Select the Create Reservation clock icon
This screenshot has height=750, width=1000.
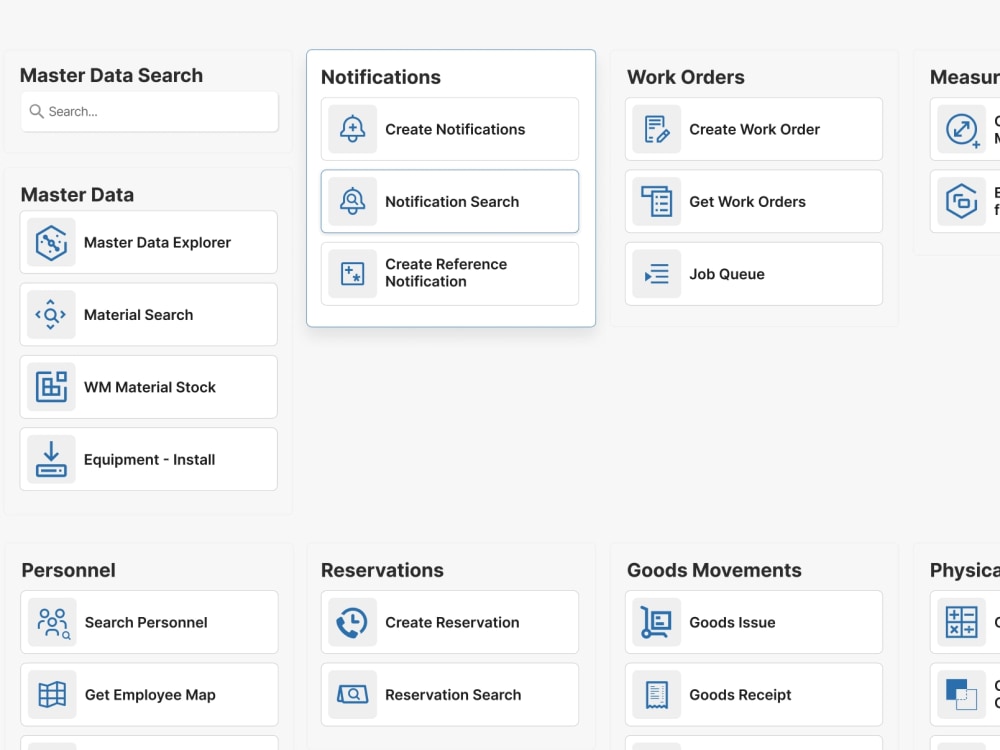[352, 622]
